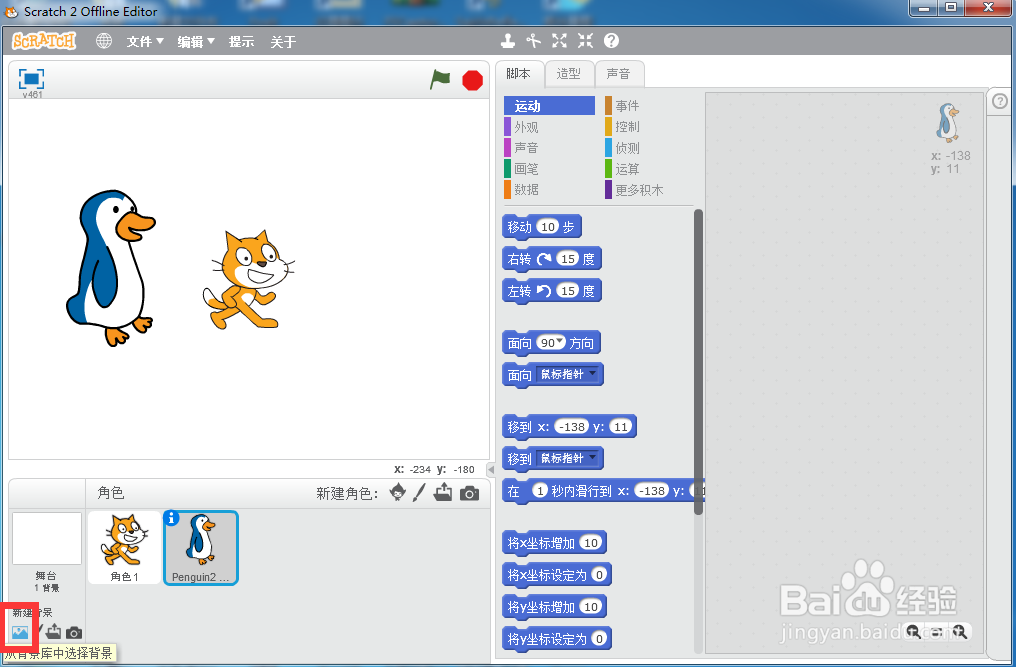The width and height of the screenshot is (1016, 667).
Task: Open the language globe menu
Action: (104, 41)
